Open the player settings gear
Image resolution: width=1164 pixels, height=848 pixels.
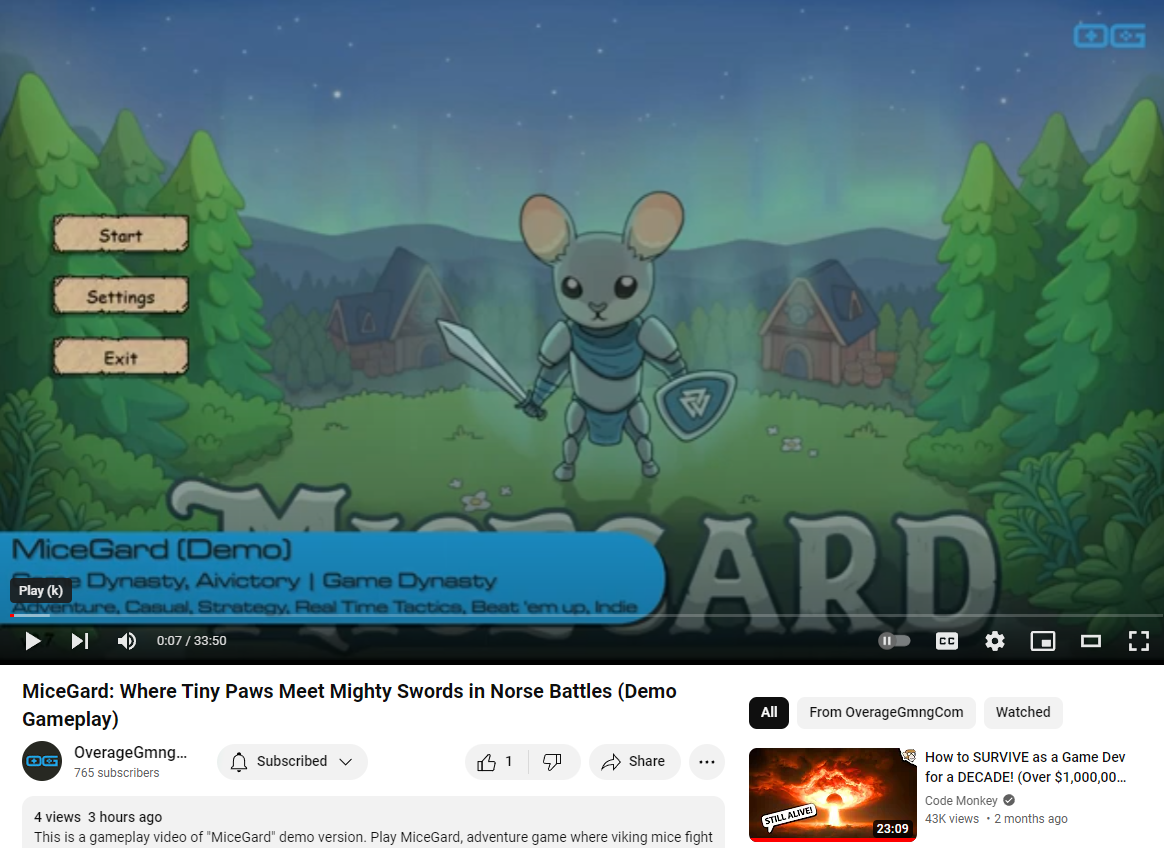[995, 641]
